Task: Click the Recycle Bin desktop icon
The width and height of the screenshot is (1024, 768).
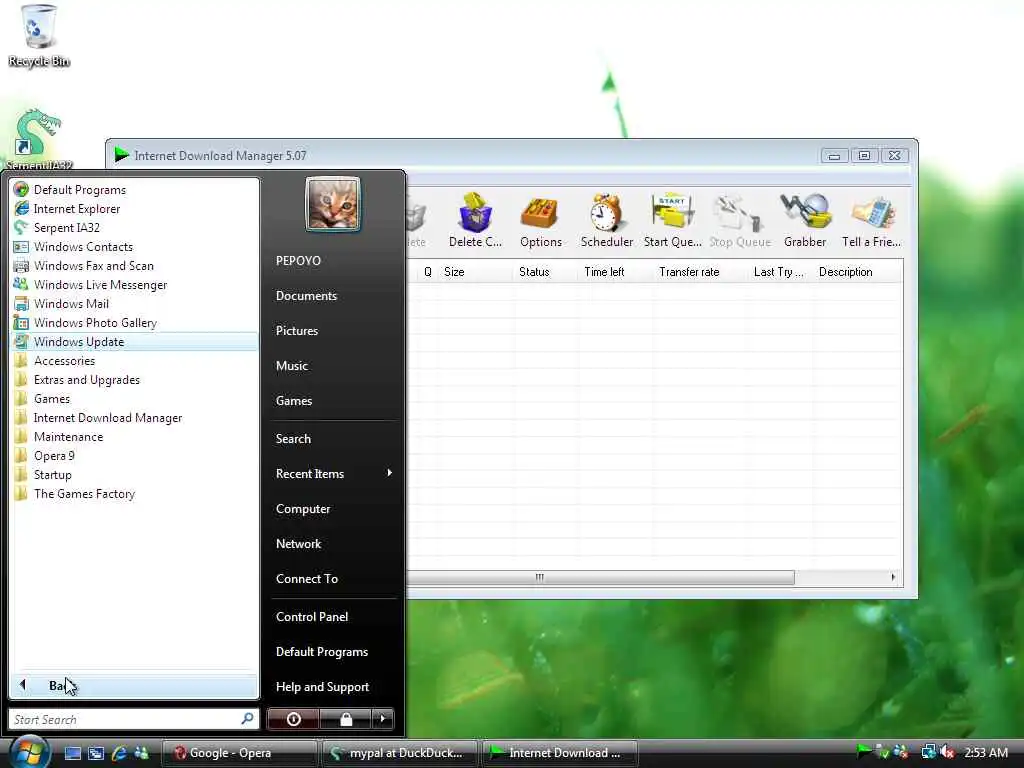Action: (x=39, y=36)
